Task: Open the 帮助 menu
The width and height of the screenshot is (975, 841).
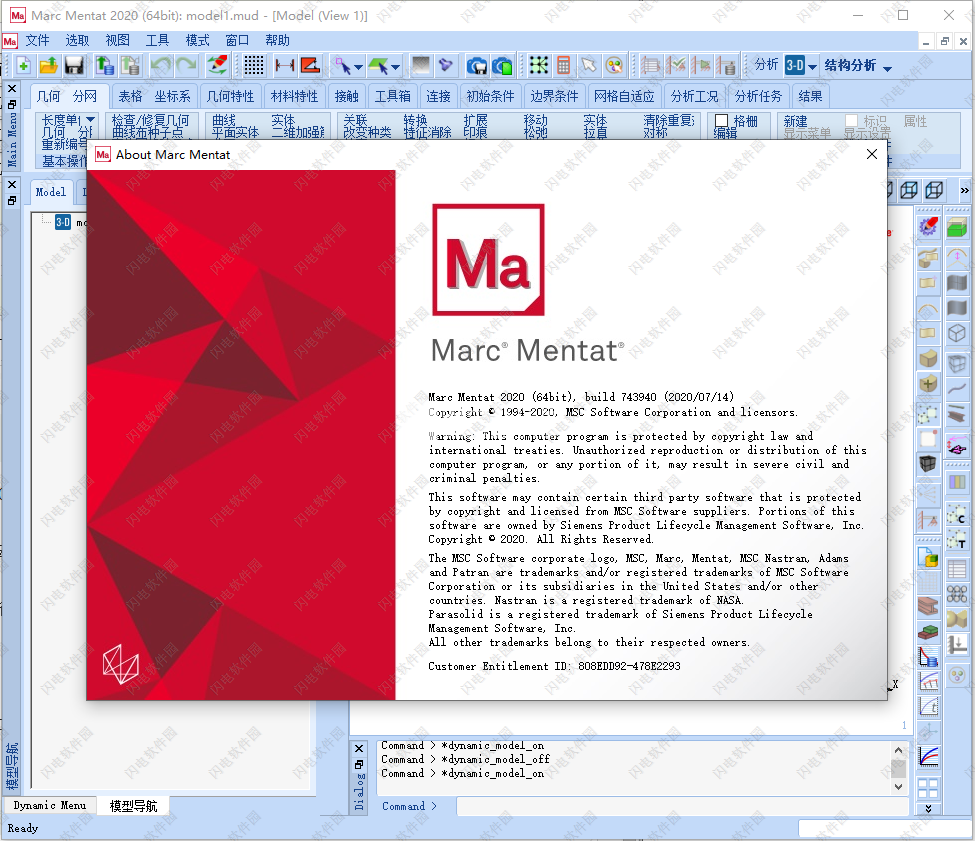Action: (x=277, y=40)
